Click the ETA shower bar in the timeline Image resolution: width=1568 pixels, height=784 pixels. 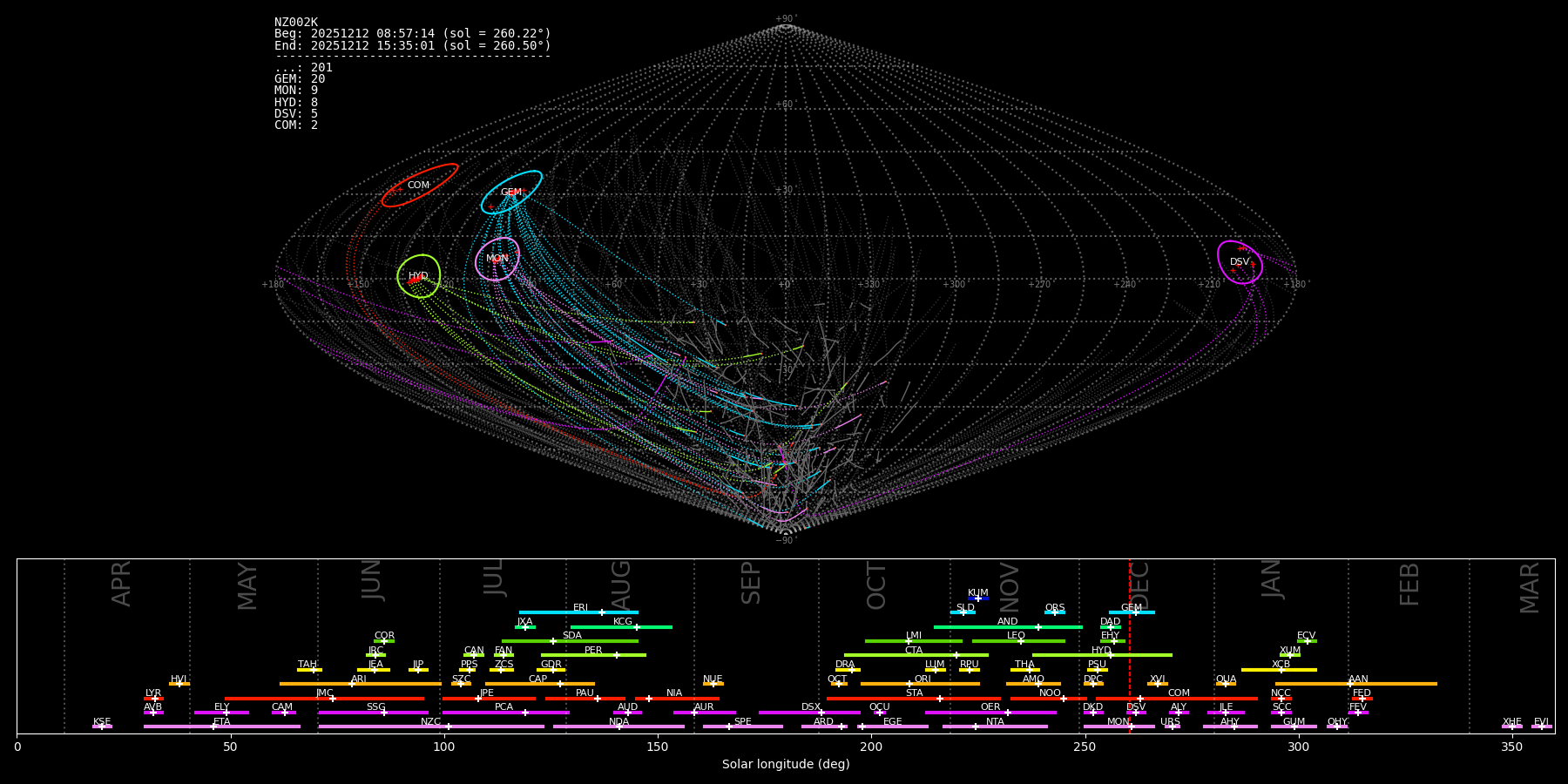click(222, 727)
